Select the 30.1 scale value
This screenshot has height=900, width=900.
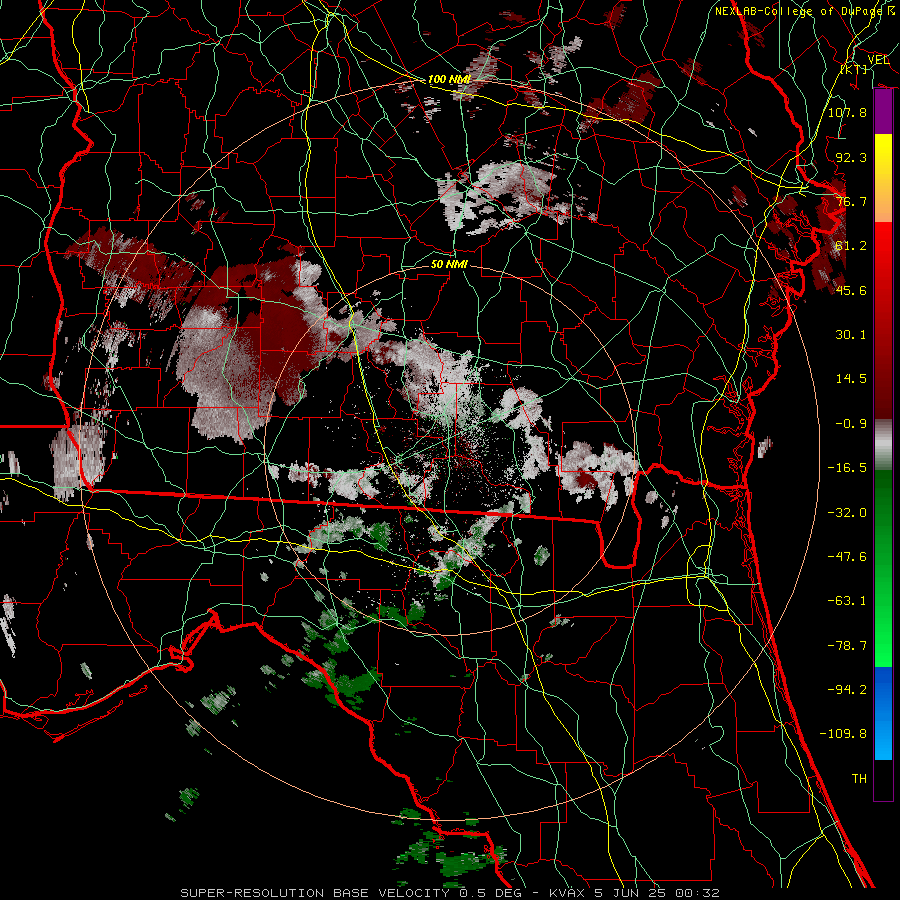[851, 335]
